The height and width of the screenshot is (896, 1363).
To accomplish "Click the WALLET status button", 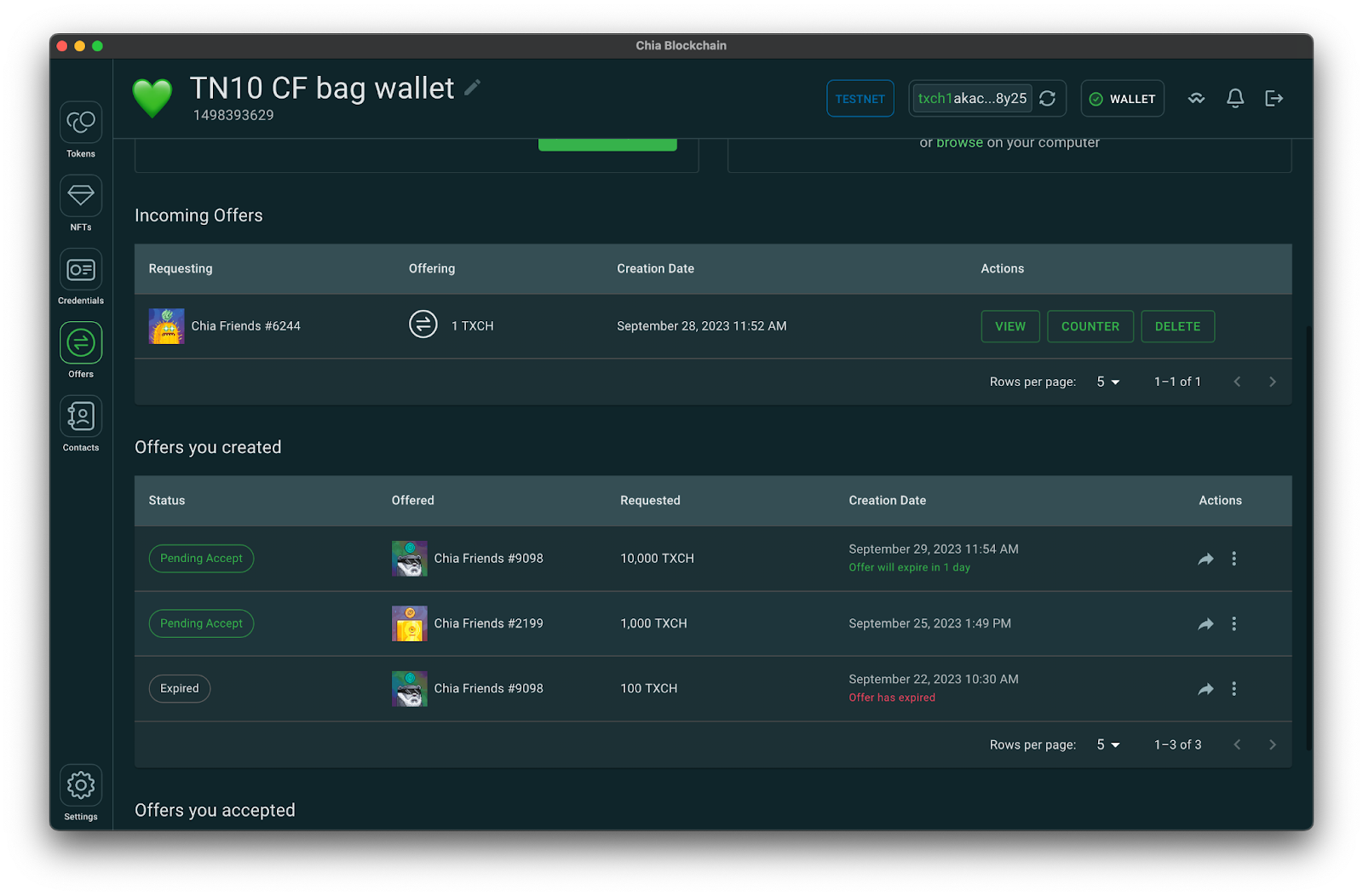I will [x=1122, y=99].
